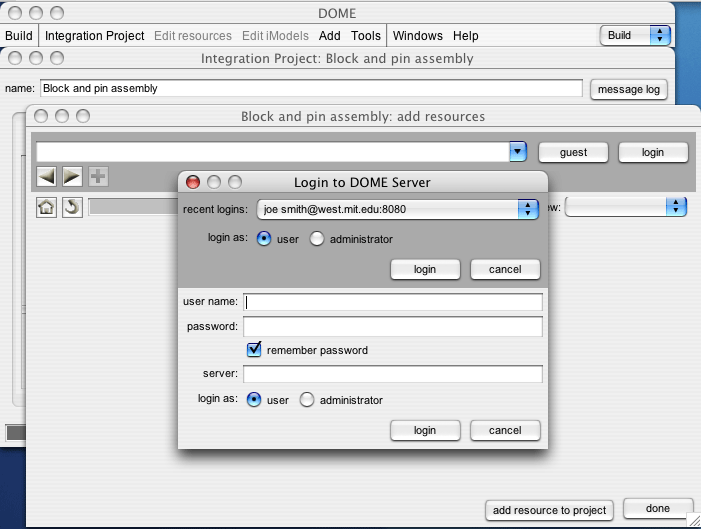
Task: Focus the server field
Action: [393, 374]
